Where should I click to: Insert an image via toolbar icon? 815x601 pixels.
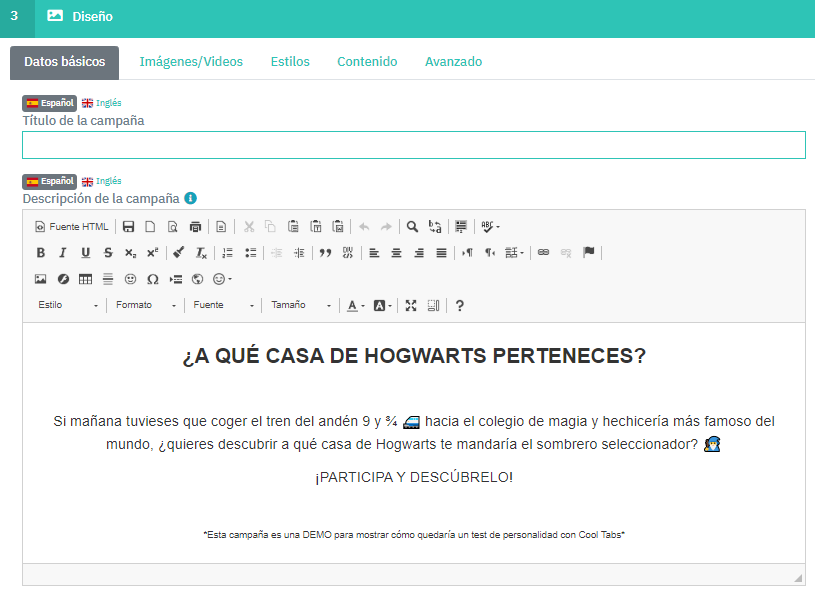pyautogui.click(x=41, y=279)
